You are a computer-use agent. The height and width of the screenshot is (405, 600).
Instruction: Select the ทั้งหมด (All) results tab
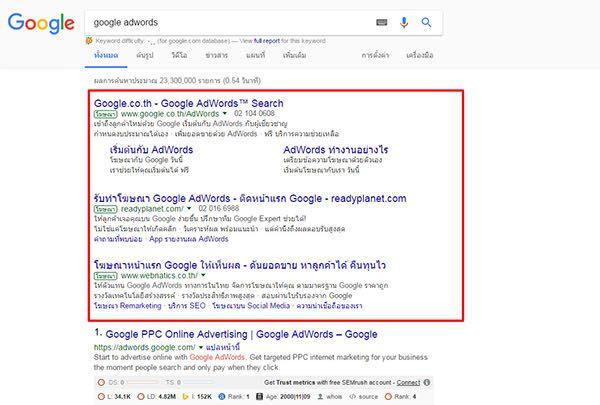click(106, 56)
